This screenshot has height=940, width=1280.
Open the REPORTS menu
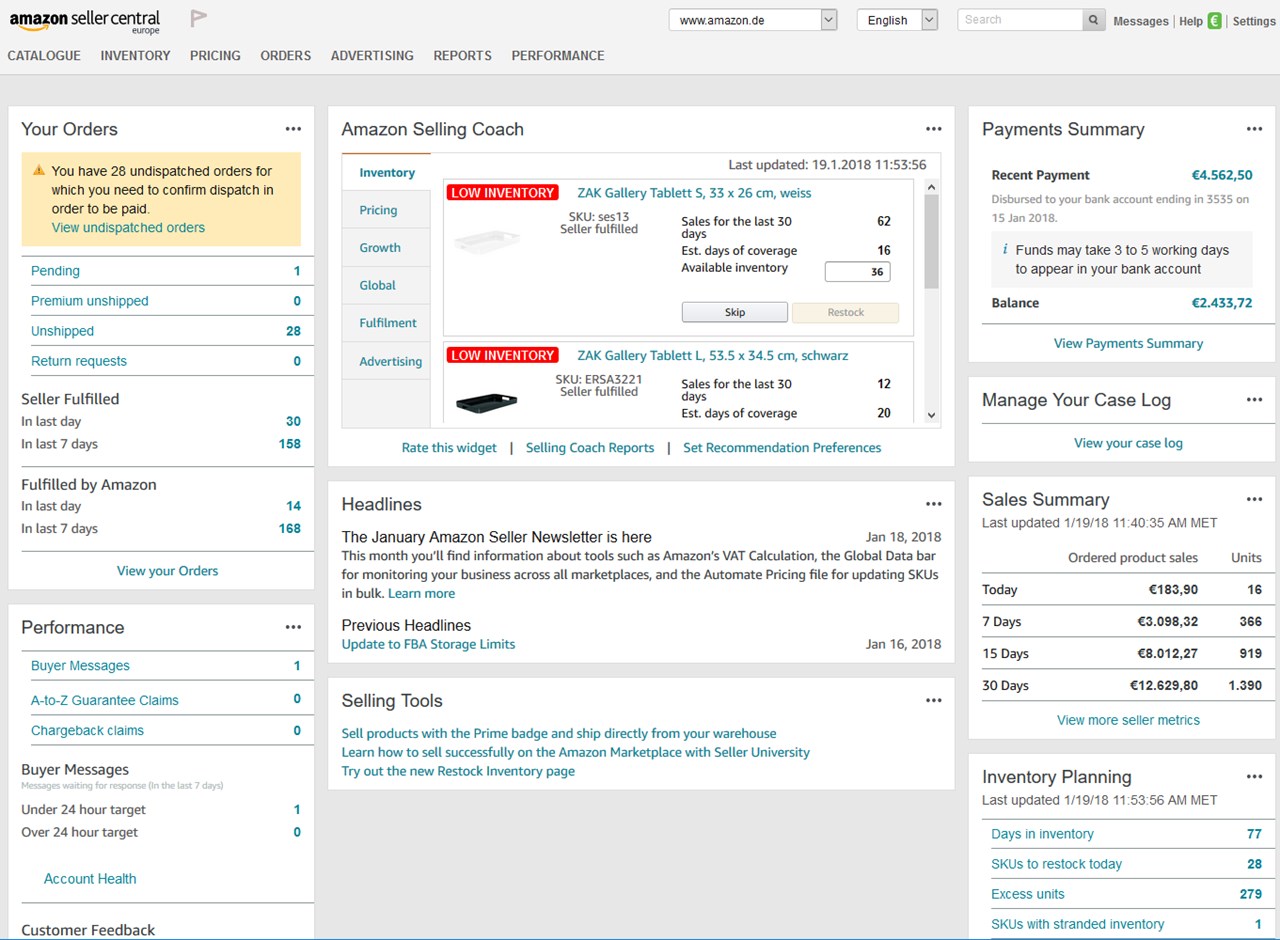[462, 56]
